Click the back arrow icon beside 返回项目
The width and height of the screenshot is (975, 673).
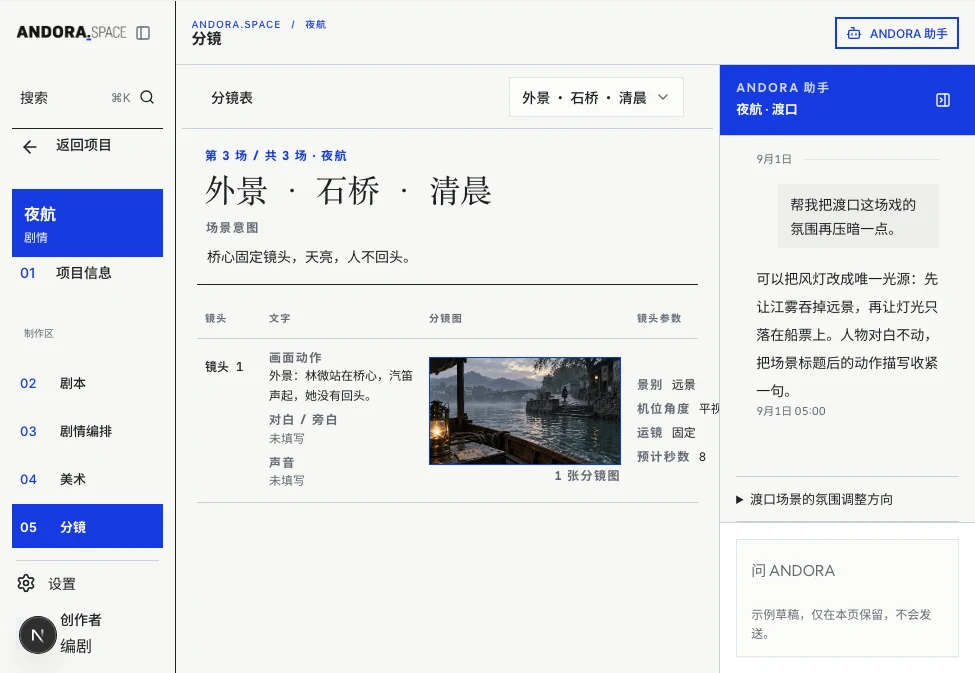coord(30,147)
